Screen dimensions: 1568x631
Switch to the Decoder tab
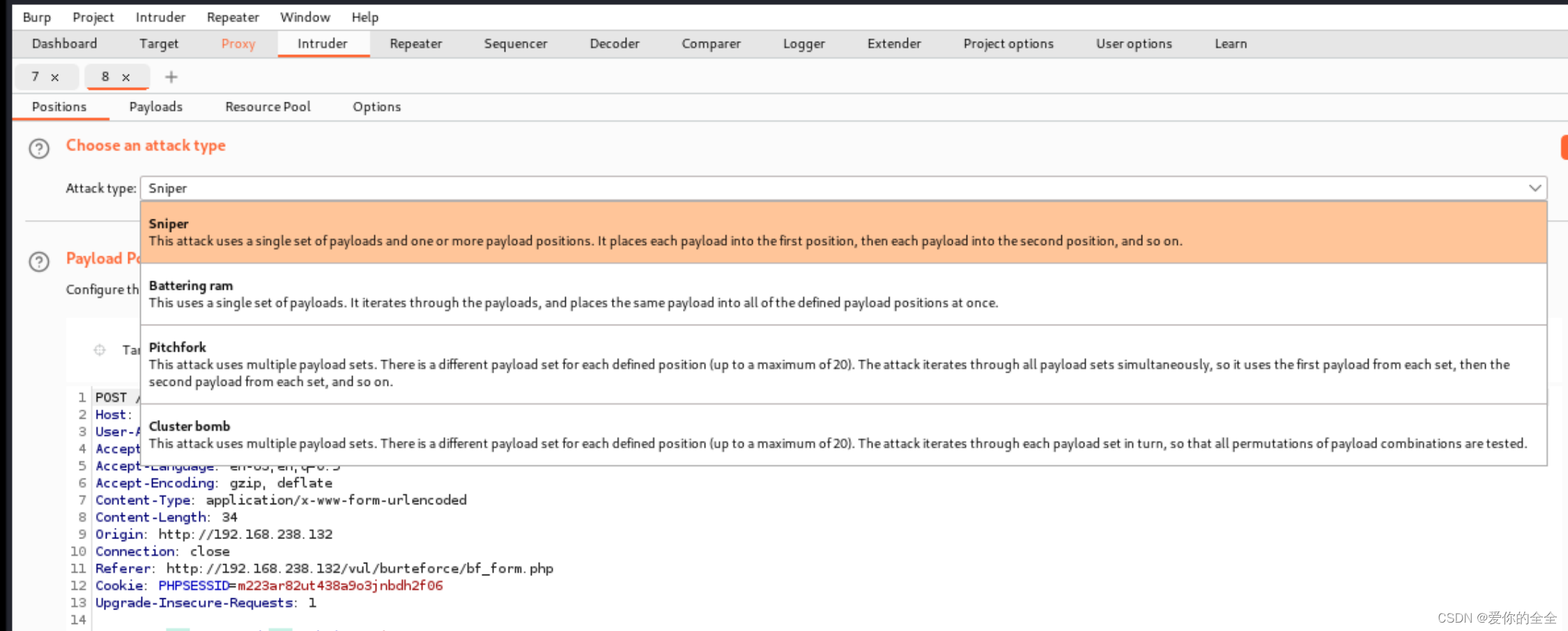(615, 43)
